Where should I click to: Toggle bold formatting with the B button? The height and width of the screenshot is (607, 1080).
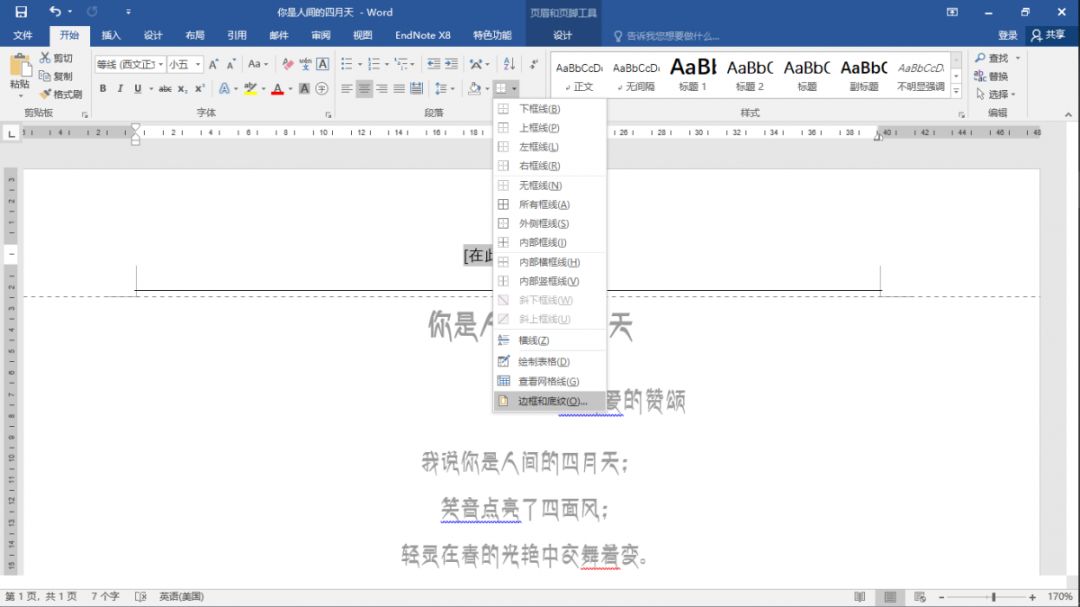(x=103, y=88)
